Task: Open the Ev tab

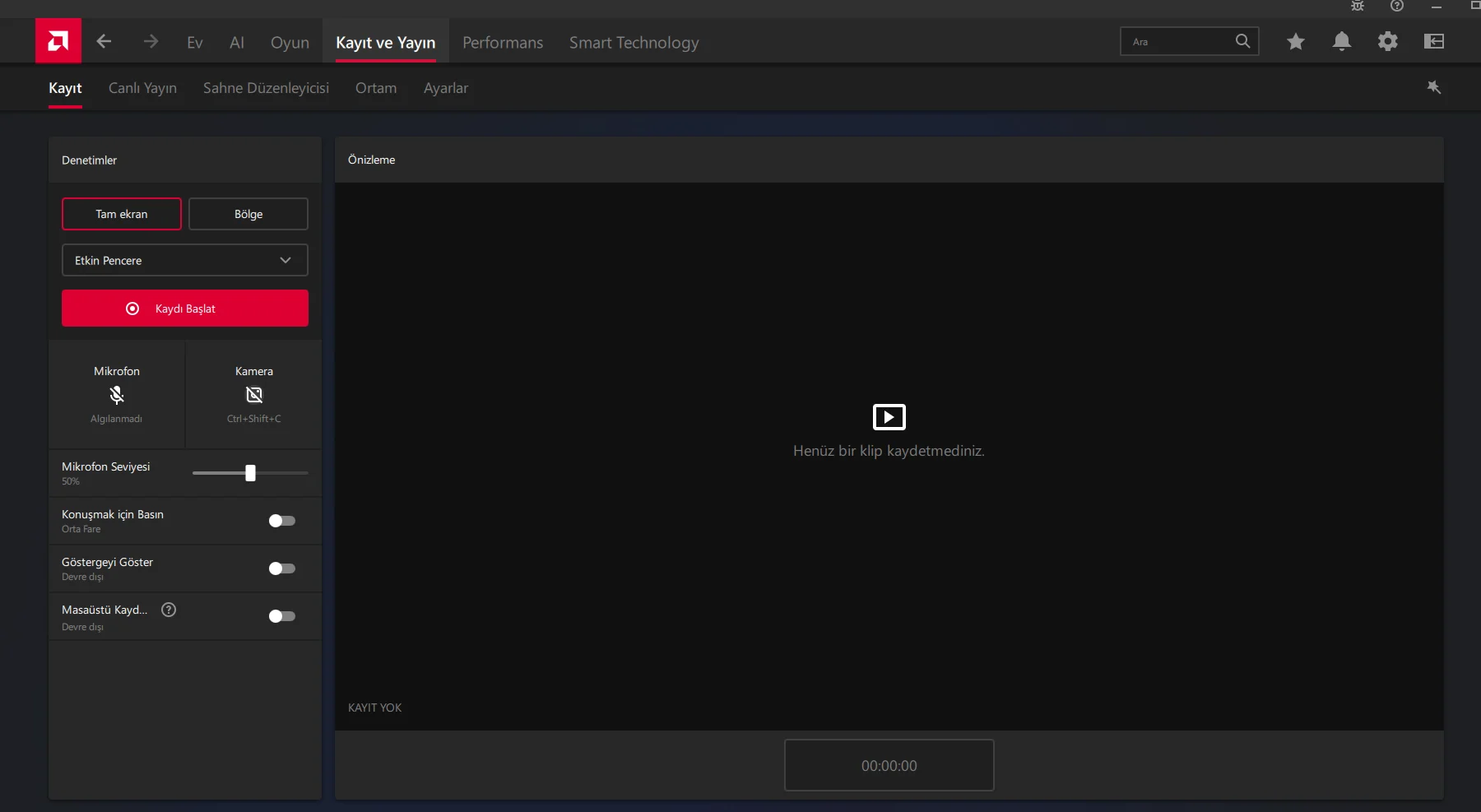Action: pos(195,43)
